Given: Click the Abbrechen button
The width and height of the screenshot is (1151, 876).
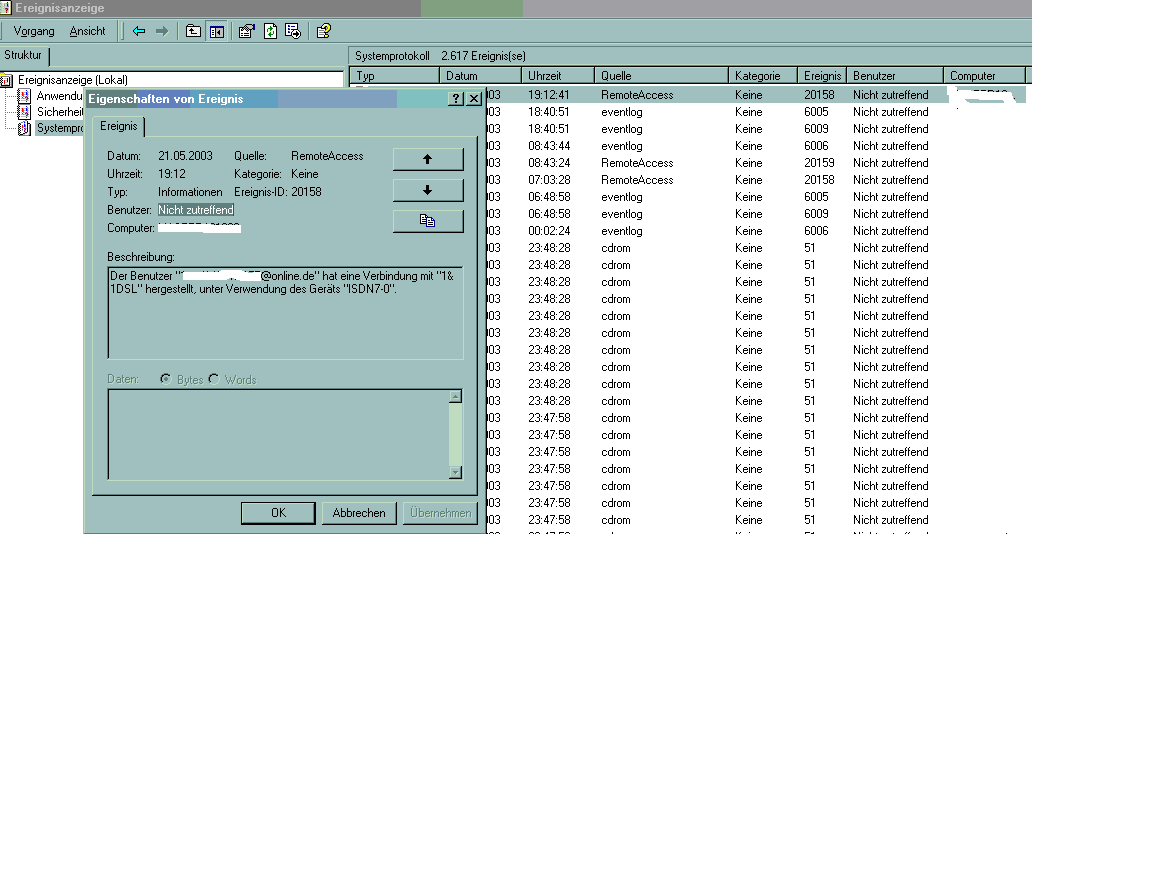Looking at the screenshot, I should (359, 513).
